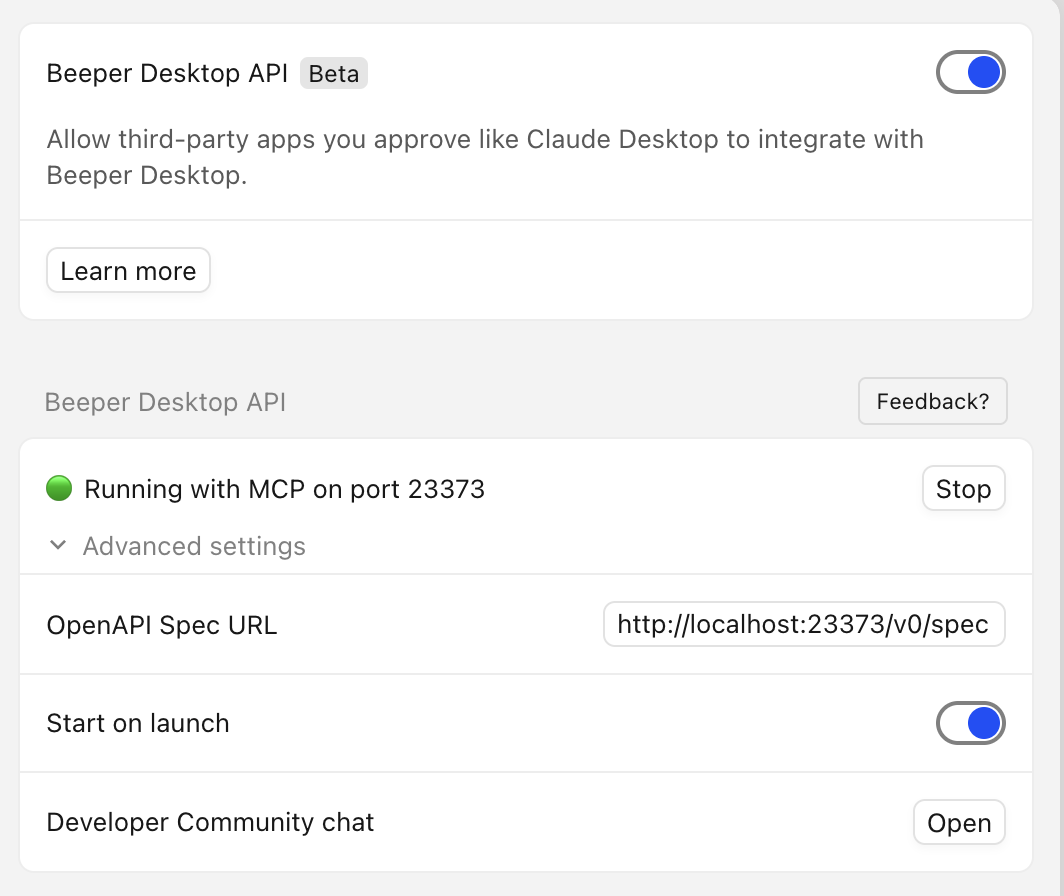The height and width of the screenshot is (896, 1064).
Task: Disable the Start on launch switch
Action: pyautogui.click(x=970, y=723)
